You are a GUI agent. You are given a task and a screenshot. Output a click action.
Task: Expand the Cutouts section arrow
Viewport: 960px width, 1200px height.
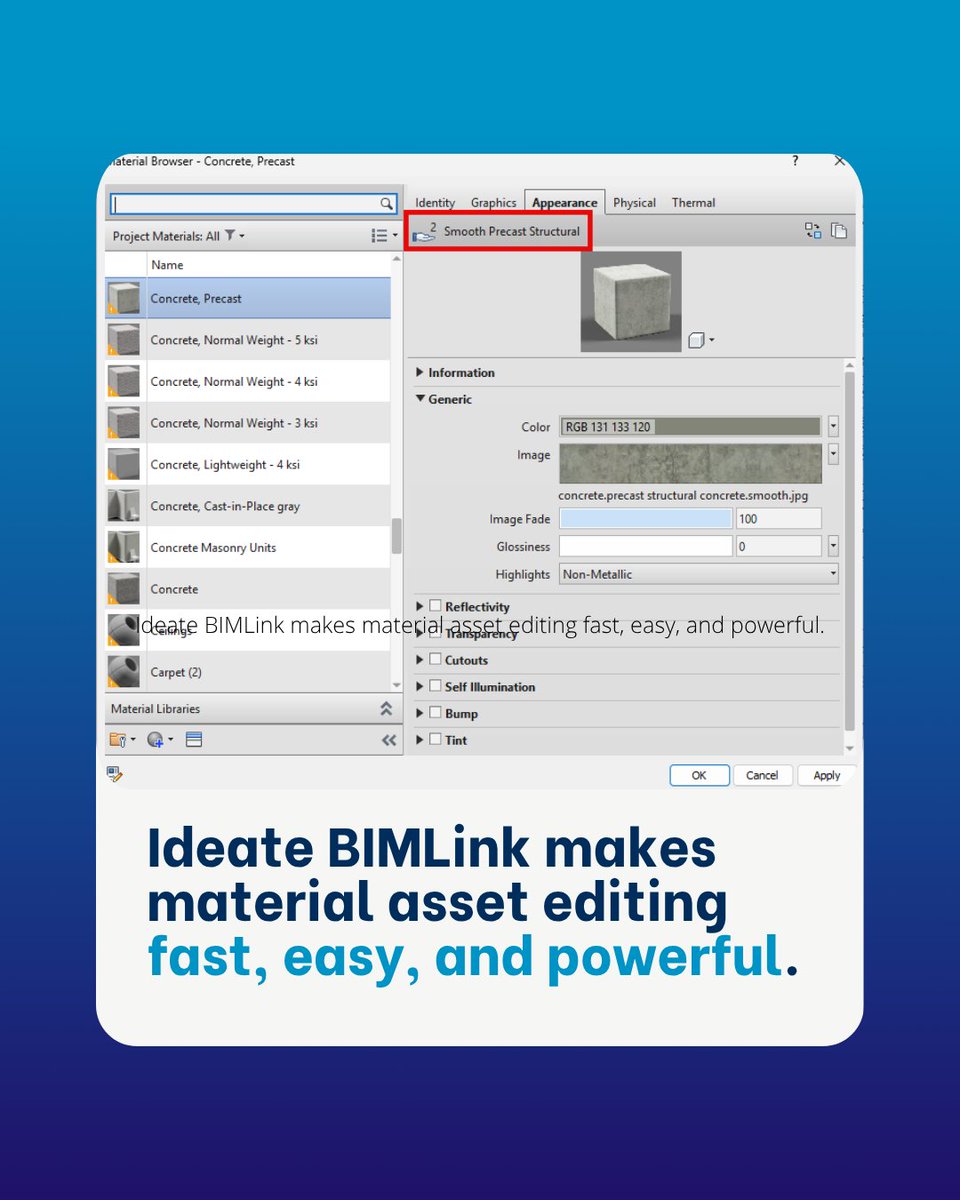pyautogui.click(x=420, y=660)
